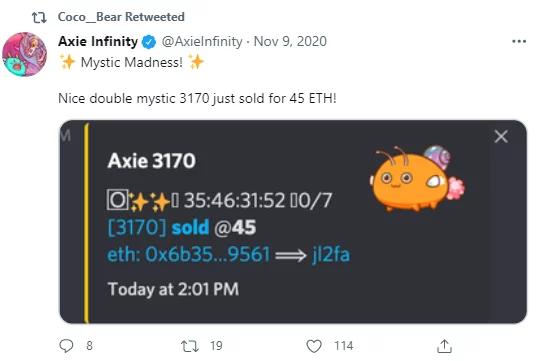537x361 pixels.
Task: Like the tweet with heart icon
Action: (x=314, y=346)
